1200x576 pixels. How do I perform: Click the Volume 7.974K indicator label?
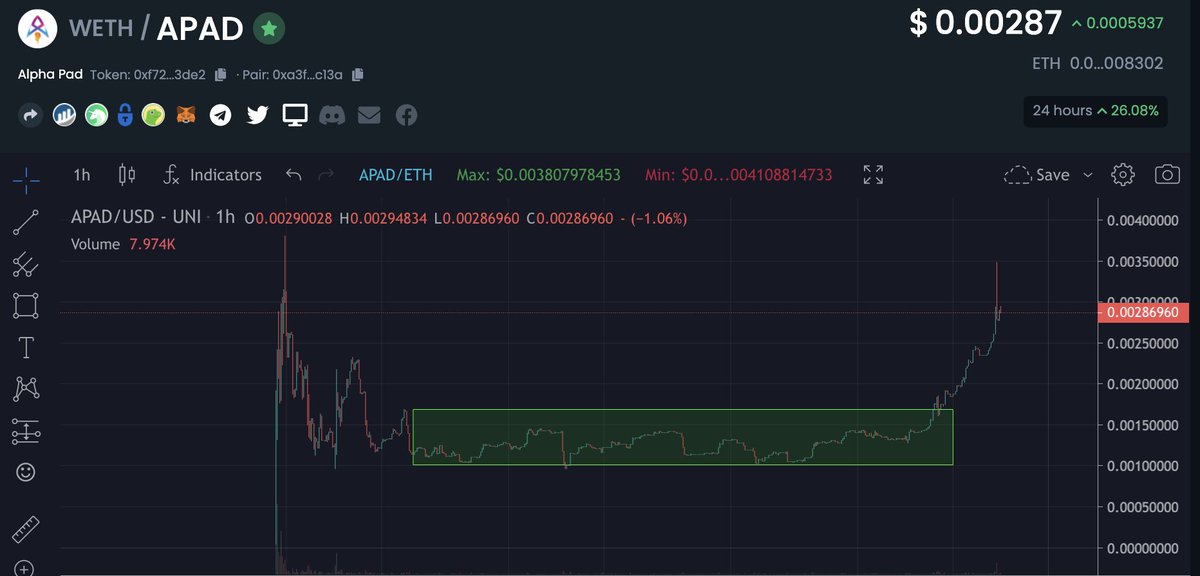(x=123, y=244)
